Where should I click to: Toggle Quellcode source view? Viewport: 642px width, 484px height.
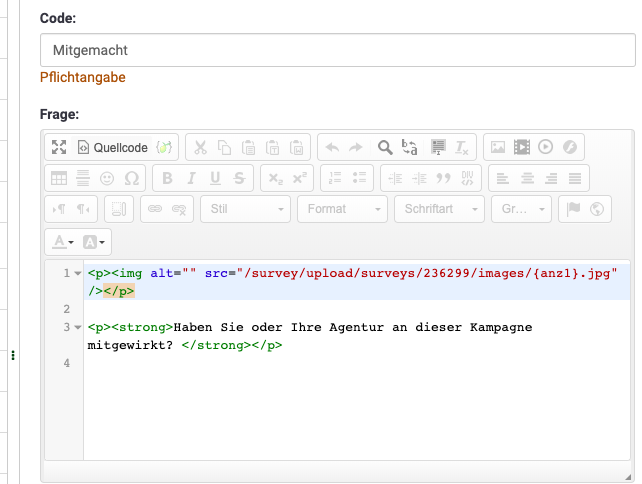(x=112, y=148)
